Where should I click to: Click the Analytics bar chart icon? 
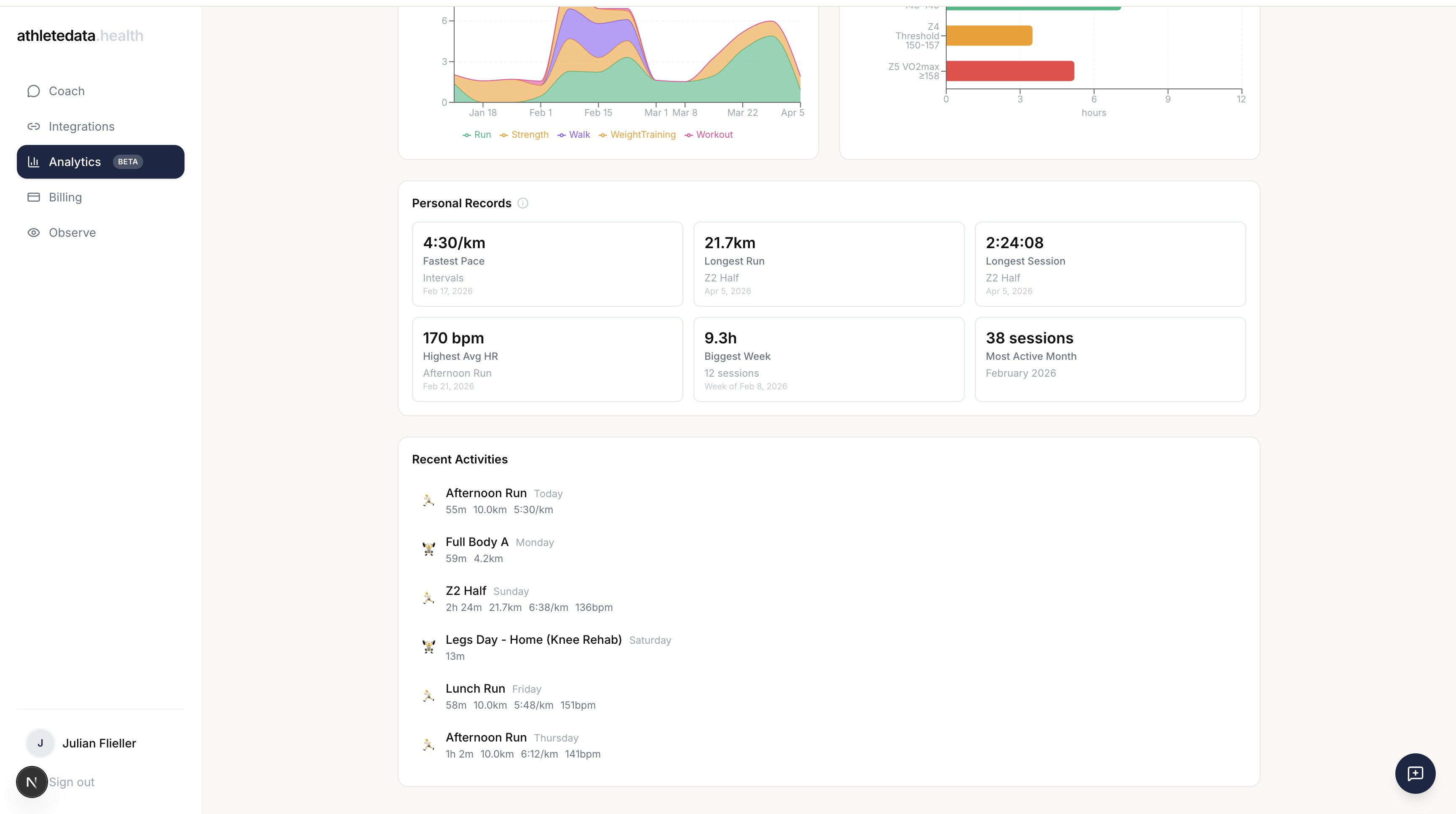(33, 162)
